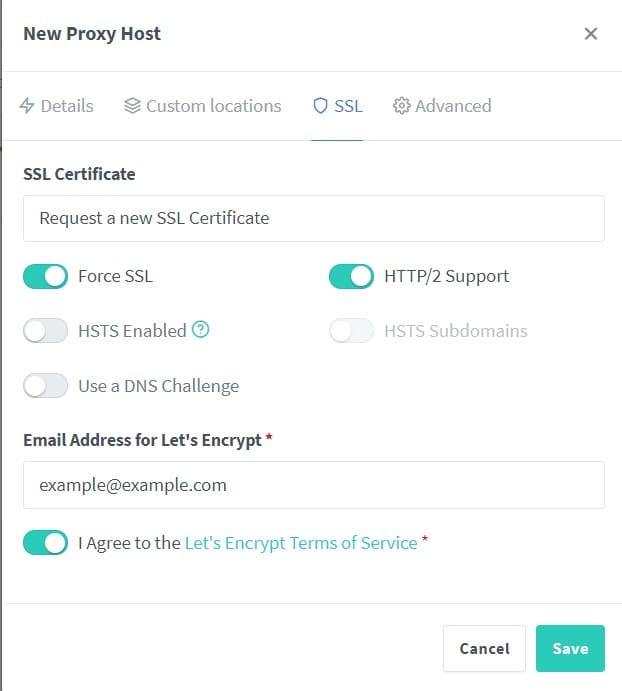Click the Cancel button
The height and width of the screenshot is (691, 622).
[x=484, y=648]
